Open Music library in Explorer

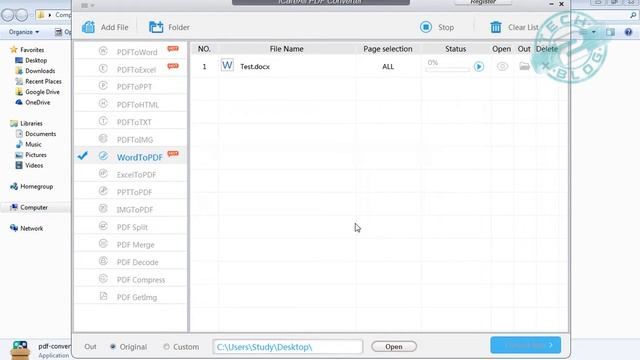pos(29,144)
